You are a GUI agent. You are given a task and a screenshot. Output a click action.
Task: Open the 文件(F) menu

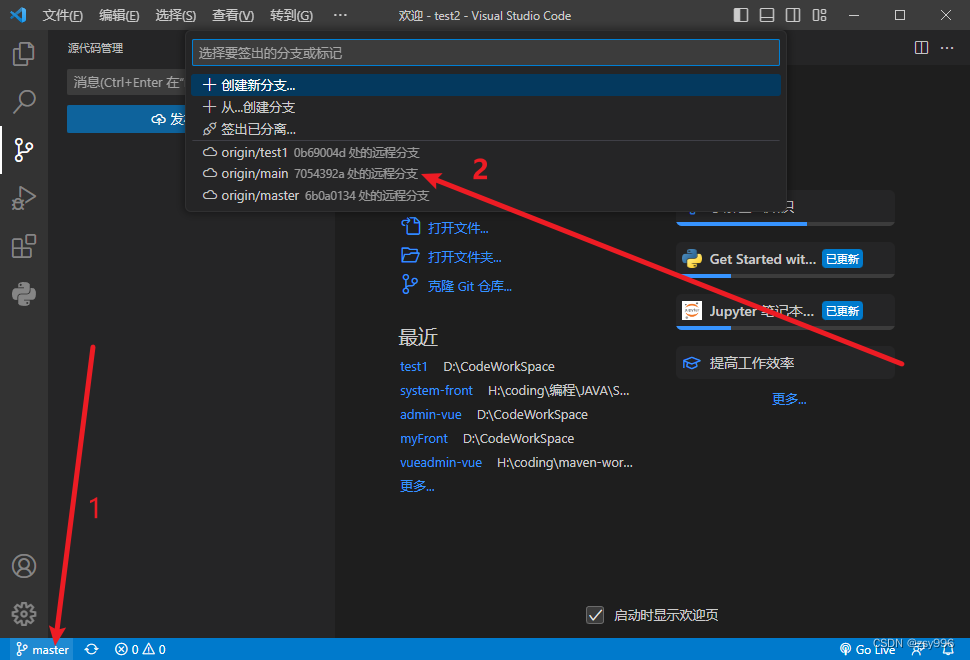[x=62, y=15]
